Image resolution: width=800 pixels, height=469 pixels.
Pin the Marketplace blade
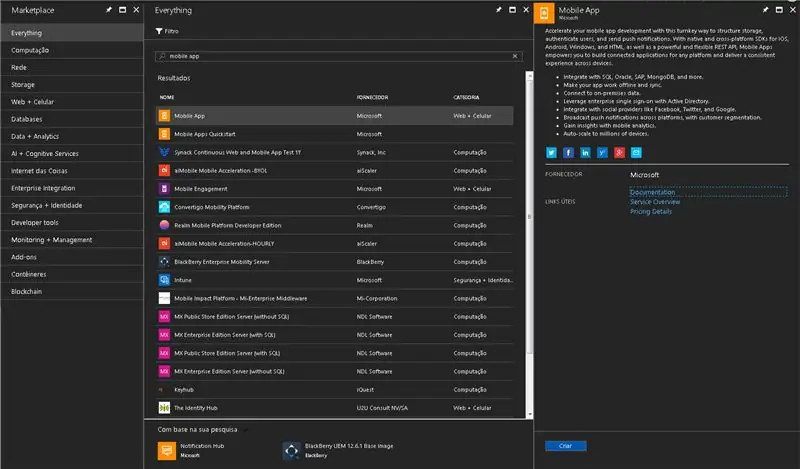pyautogui.click(x=109, y=10)
